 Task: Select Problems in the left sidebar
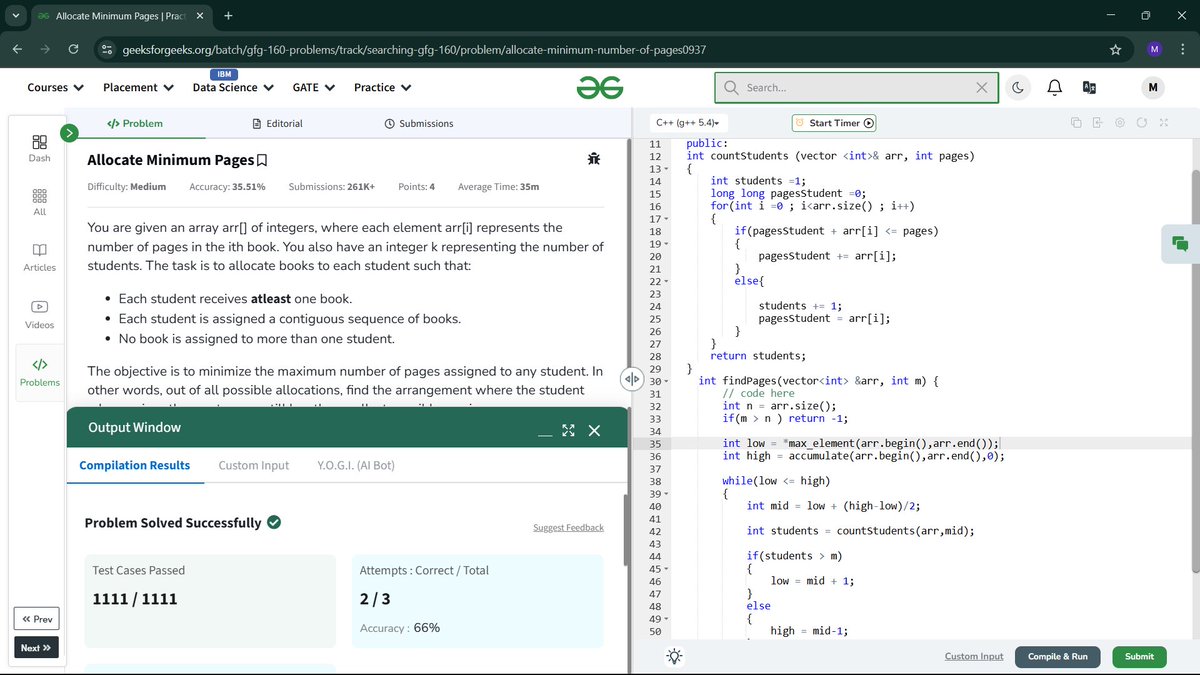[40, 372]
